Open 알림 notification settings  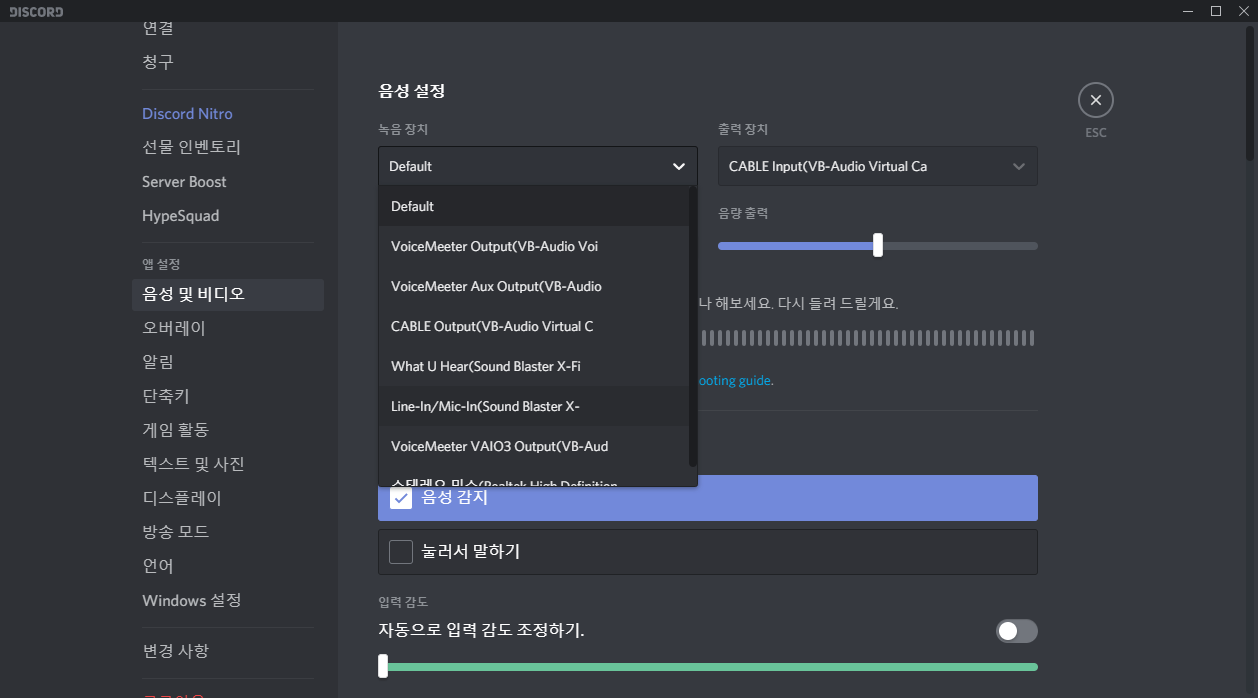[x=158, y=362]
